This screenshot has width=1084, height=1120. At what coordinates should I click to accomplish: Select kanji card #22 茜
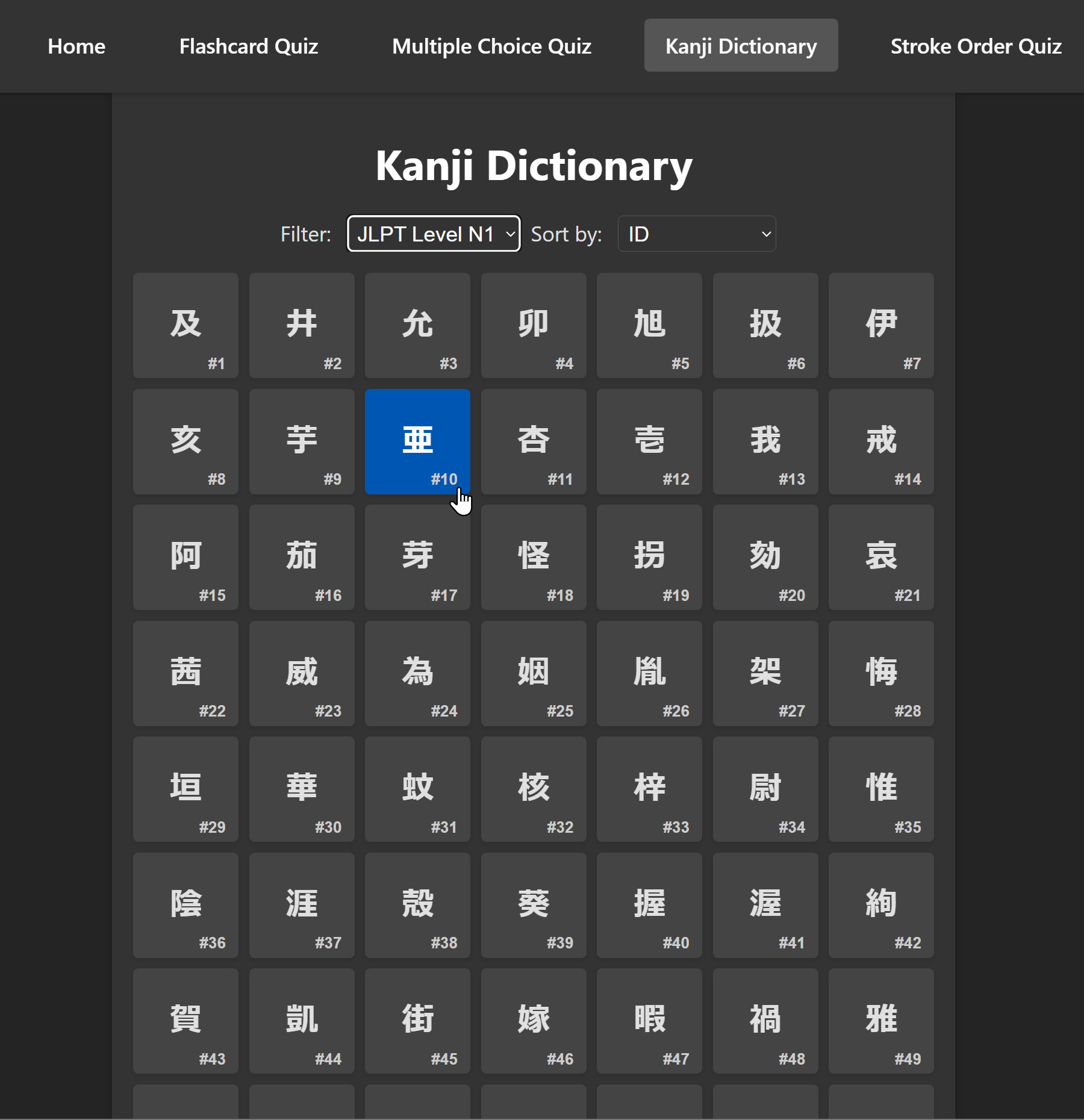185,673
